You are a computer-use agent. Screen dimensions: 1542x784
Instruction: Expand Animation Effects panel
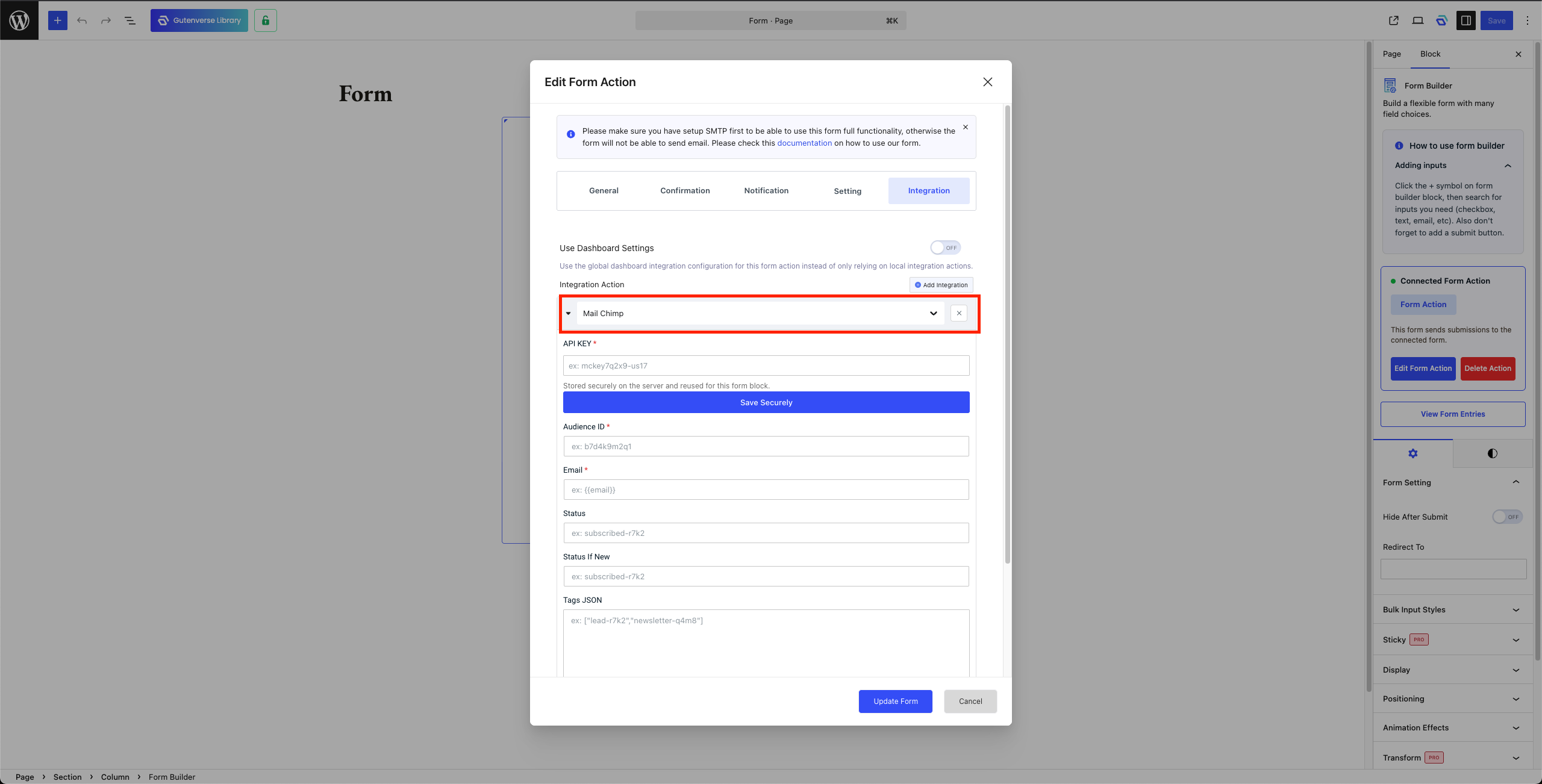pos(1453,727)
